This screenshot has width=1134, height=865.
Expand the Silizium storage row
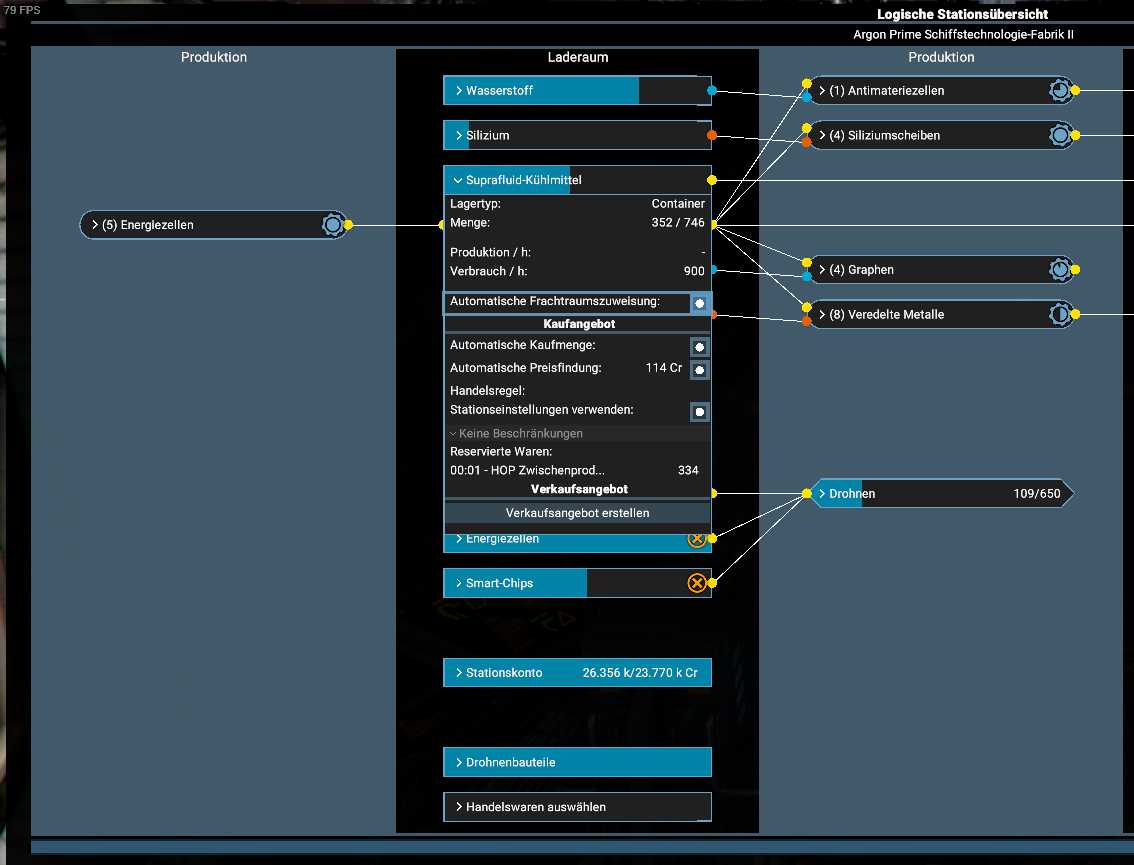[577, 135]
